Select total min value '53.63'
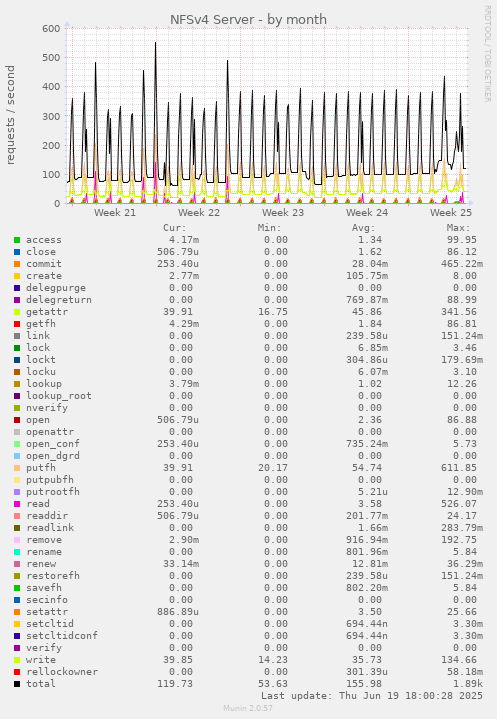 [x=273, y=684]
